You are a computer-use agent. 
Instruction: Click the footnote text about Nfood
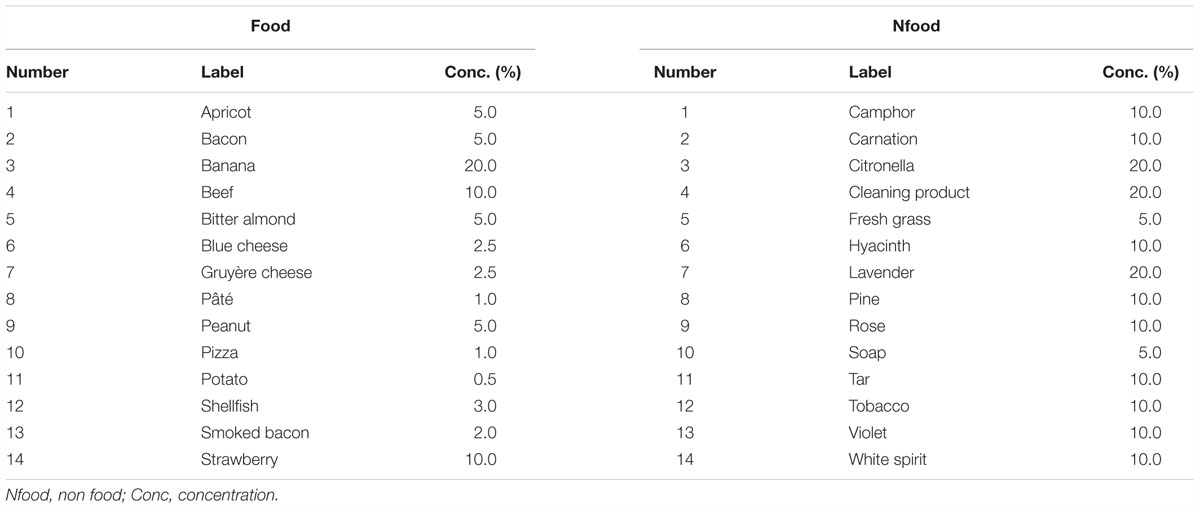click(142, 493)
